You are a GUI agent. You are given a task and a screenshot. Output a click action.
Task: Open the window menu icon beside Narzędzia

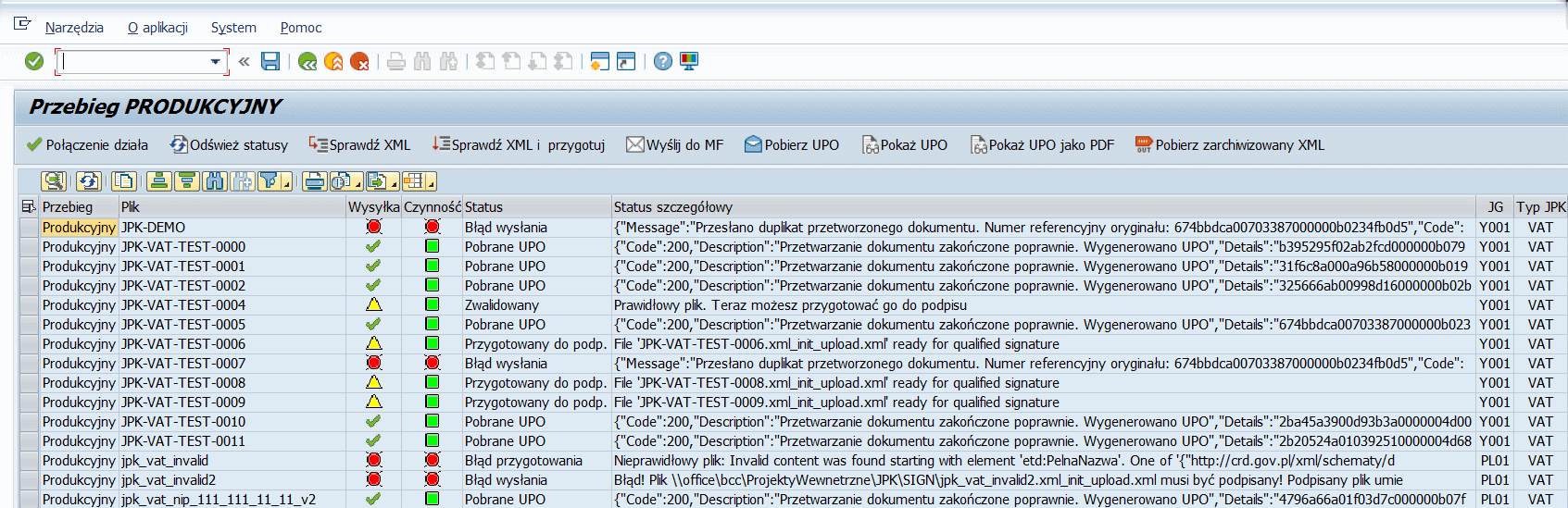tap(22, 24)
